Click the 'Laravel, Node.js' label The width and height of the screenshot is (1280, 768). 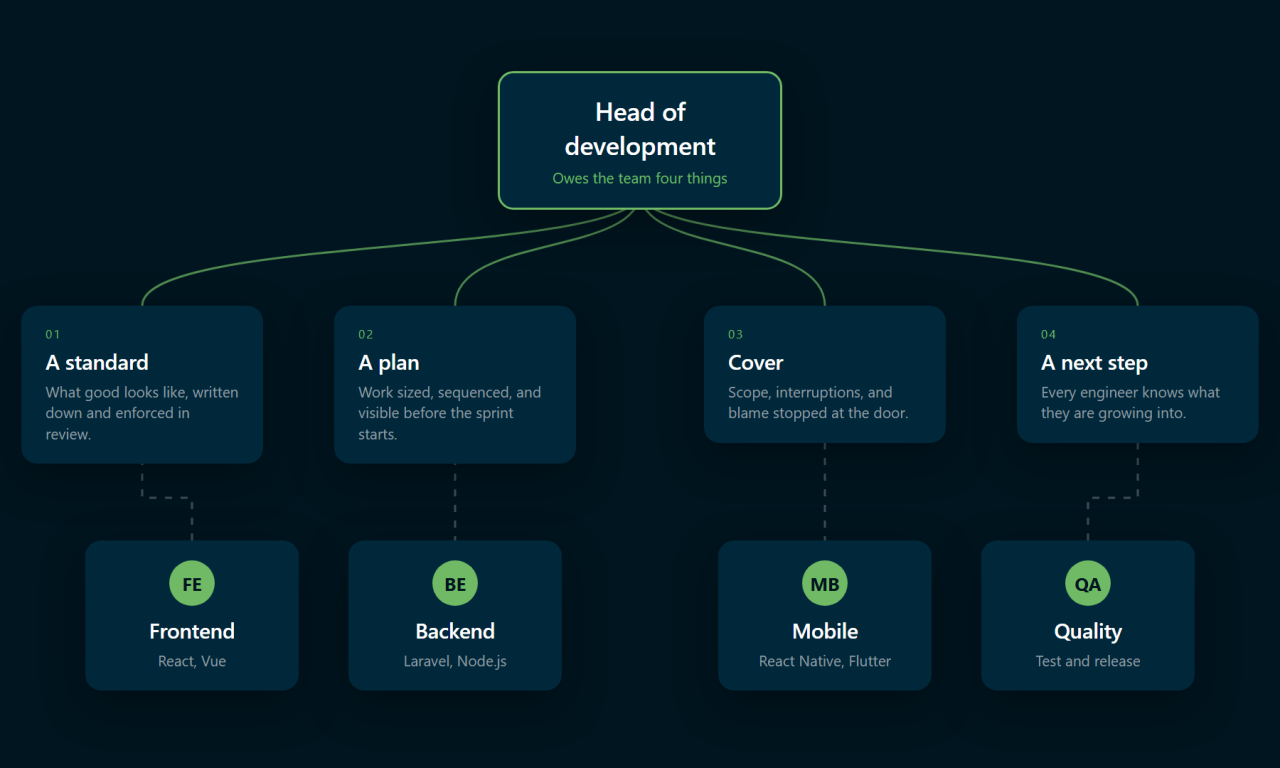455,661
